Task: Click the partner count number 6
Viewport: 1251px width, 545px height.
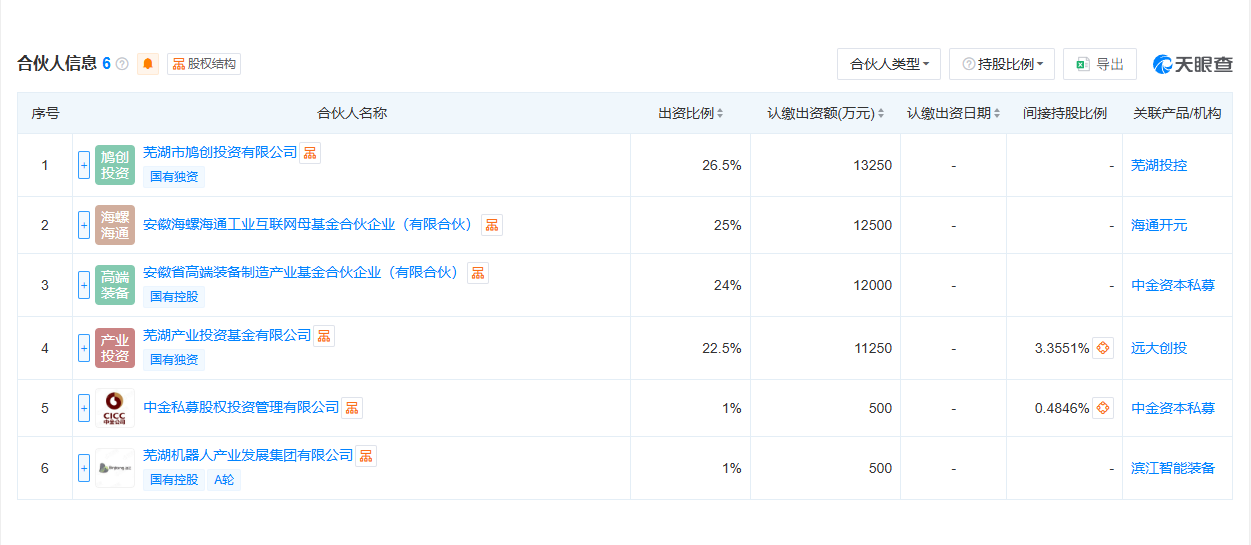Action: click(x=106, y=64)
